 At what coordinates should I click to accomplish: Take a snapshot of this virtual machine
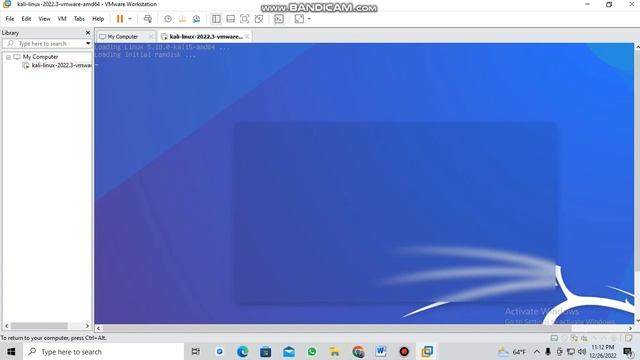pyautogui.click(x=168, y=19)
